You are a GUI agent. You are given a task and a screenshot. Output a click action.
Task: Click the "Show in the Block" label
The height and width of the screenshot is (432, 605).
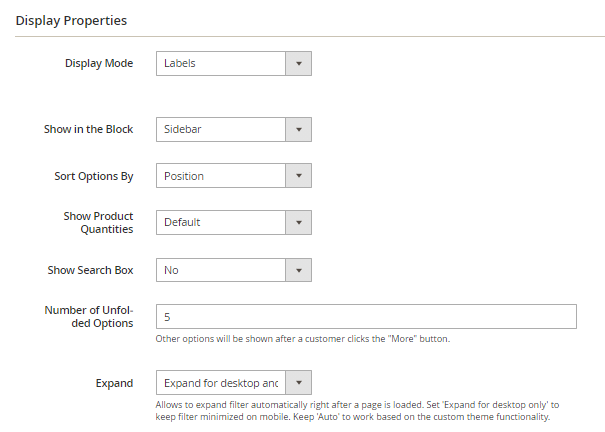tap(88, 129)
